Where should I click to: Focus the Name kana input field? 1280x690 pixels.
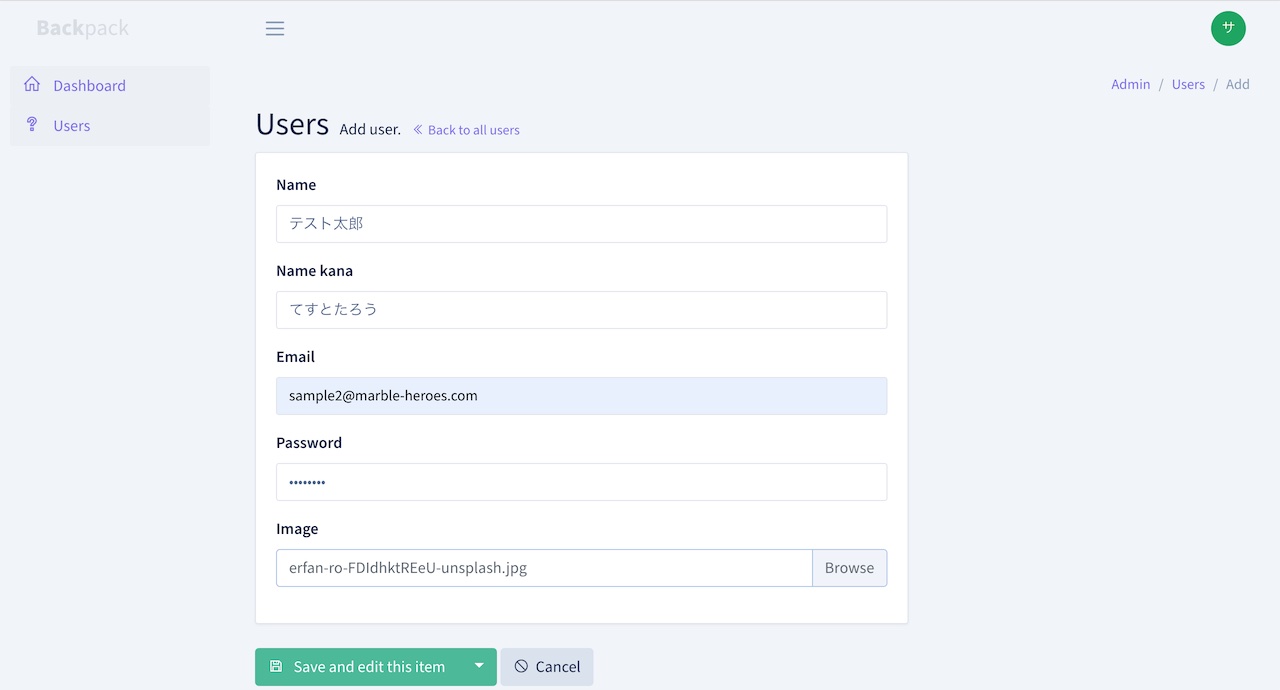581,310
